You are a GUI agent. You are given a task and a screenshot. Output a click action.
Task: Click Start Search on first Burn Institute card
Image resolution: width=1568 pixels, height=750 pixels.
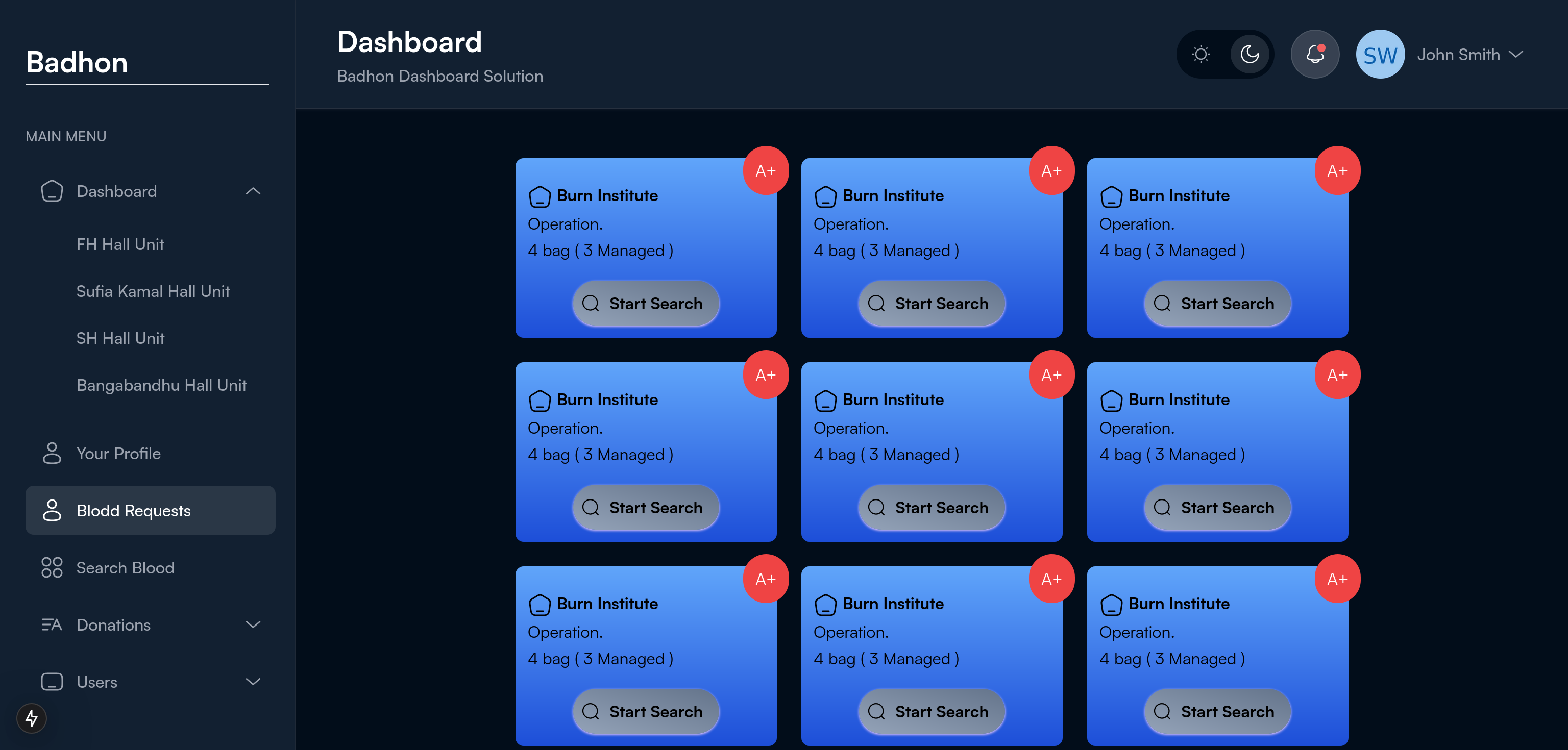point(645,303)
